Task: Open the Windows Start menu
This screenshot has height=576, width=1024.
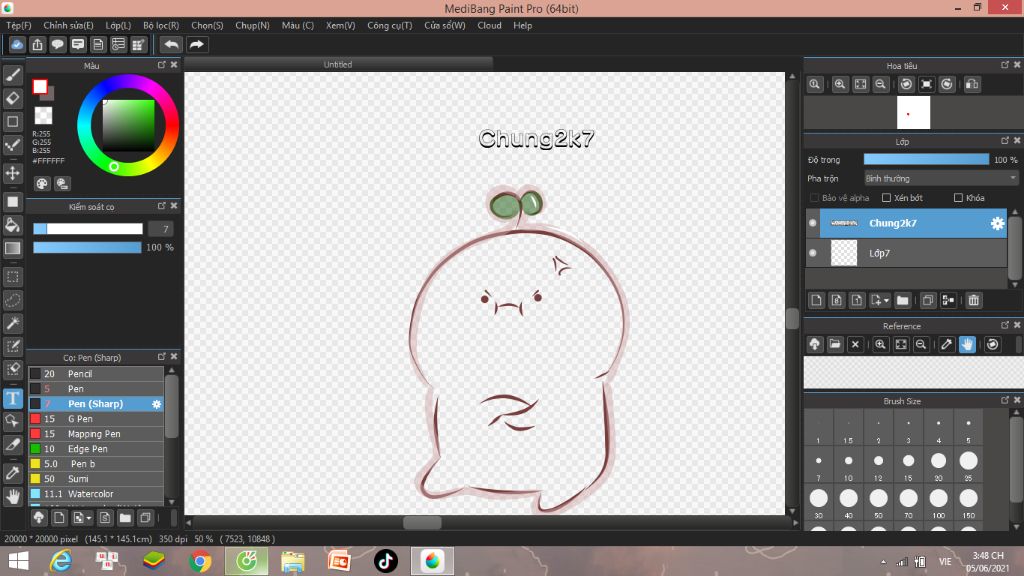Action: 18,562
